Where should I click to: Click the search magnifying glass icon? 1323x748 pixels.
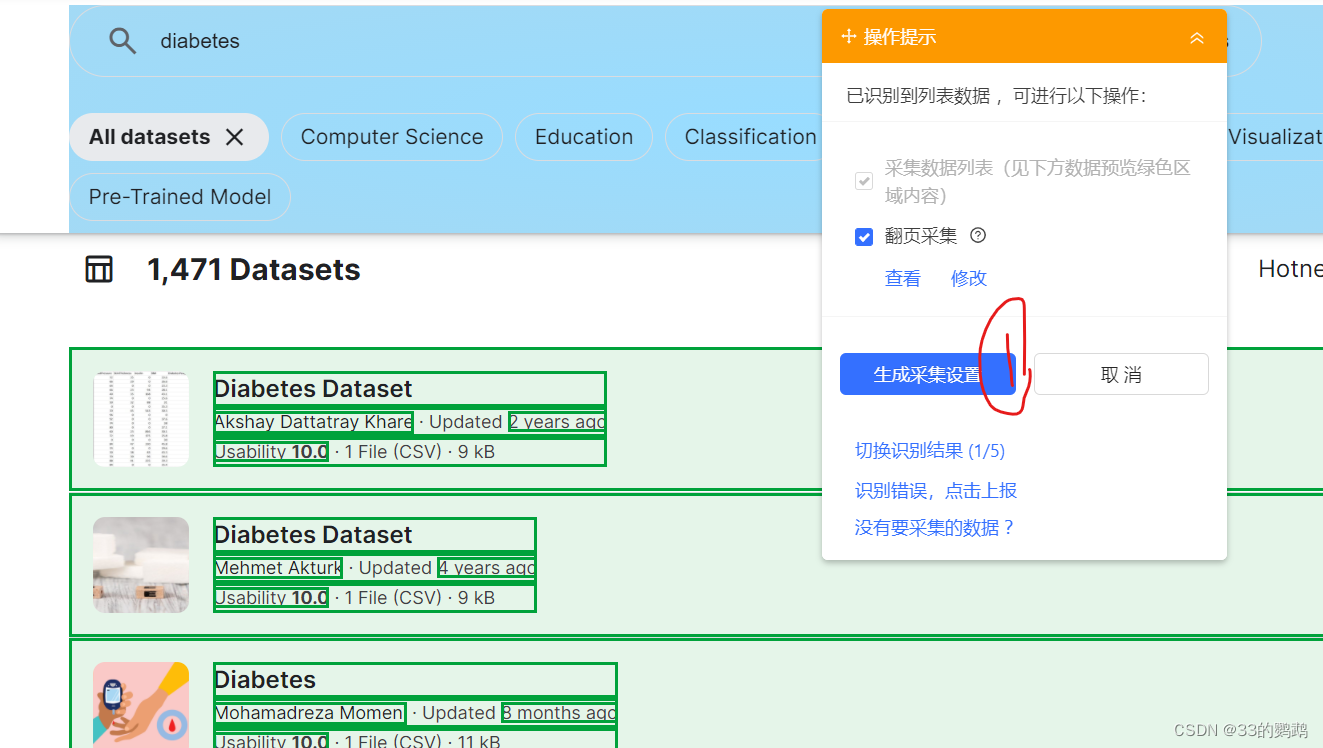pos(122,40)
